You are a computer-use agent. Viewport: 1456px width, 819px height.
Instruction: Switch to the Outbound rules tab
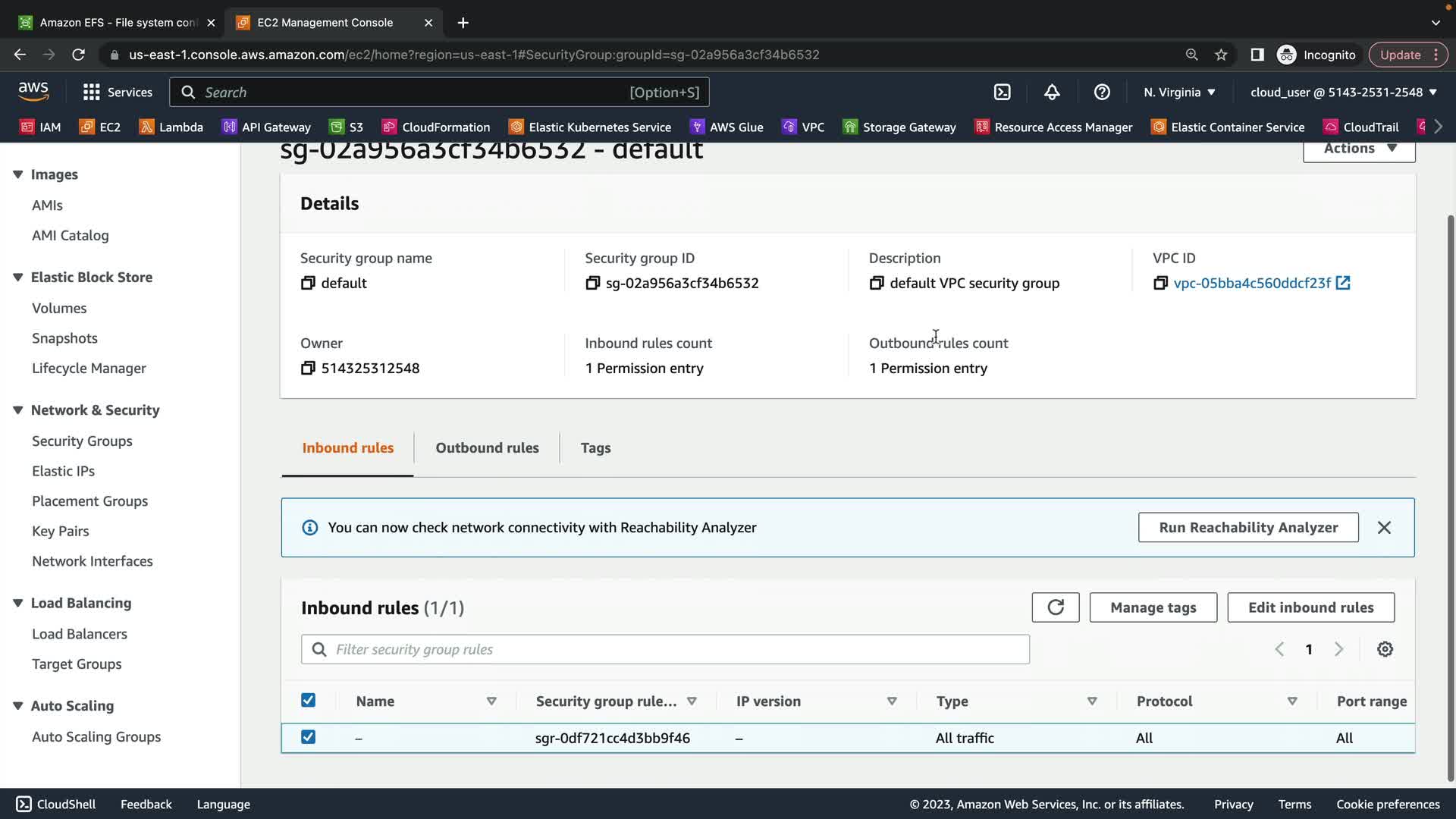coord(487,447)
